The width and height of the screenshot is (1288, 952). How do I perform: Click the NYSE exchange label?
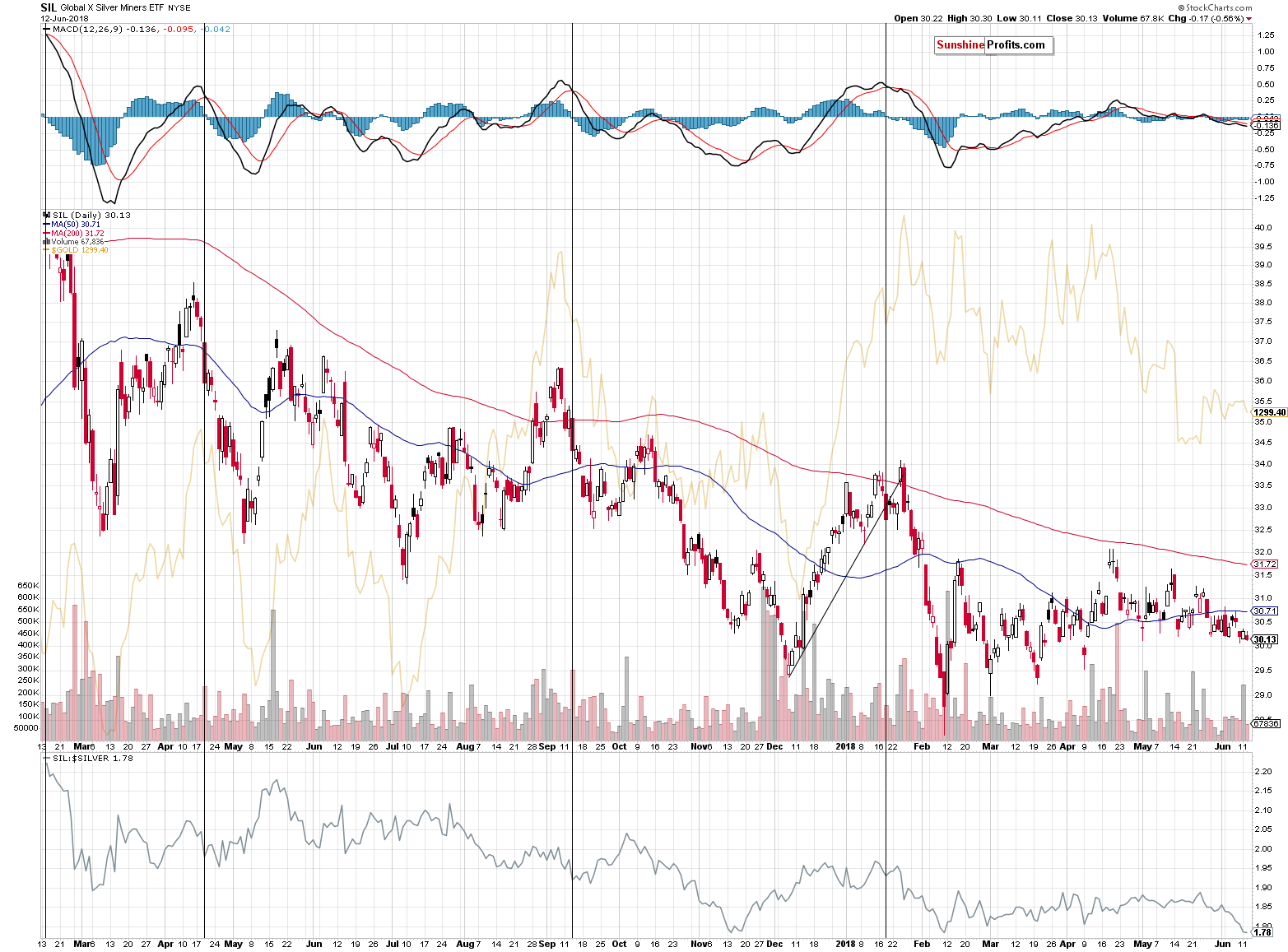(x=179, y=8)
